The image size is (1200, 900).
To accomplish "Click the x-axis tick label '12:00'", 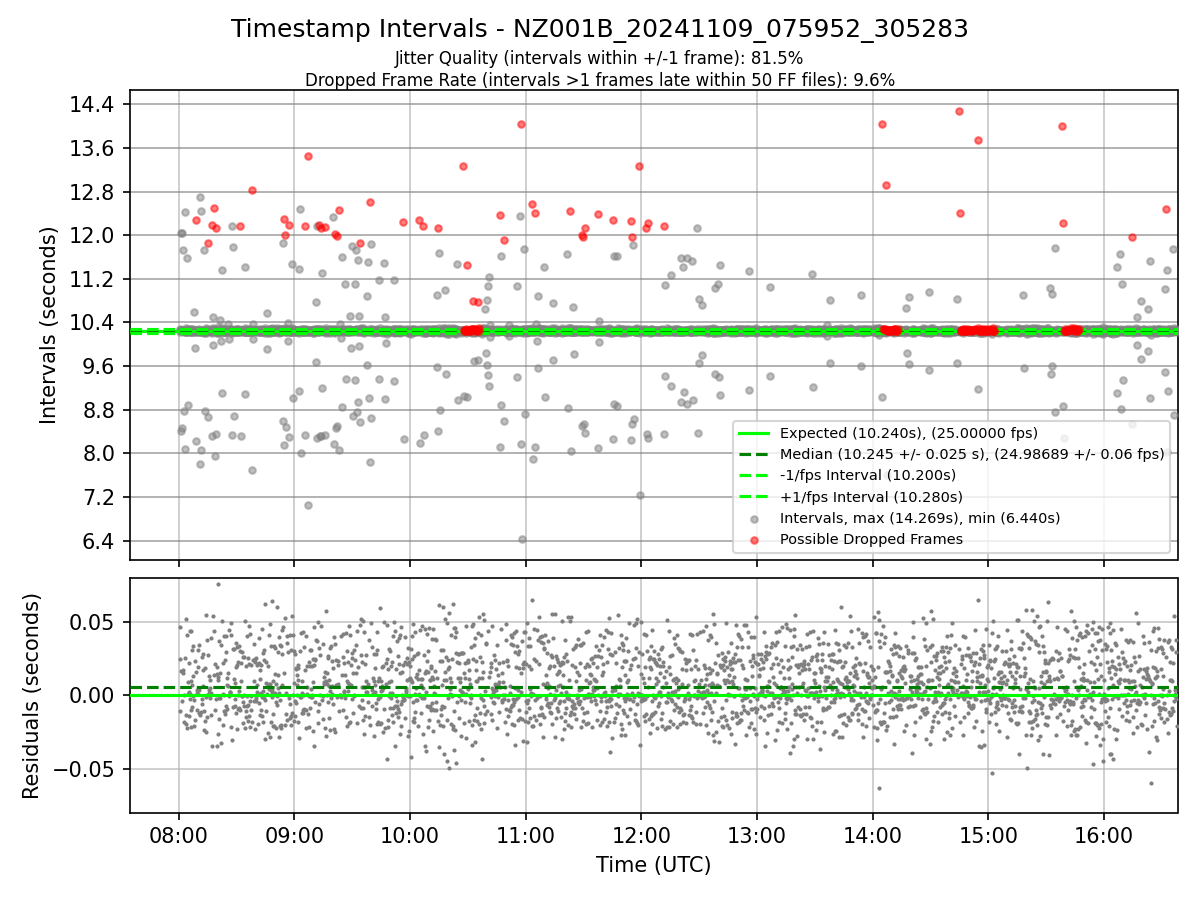I will point(641,835).
